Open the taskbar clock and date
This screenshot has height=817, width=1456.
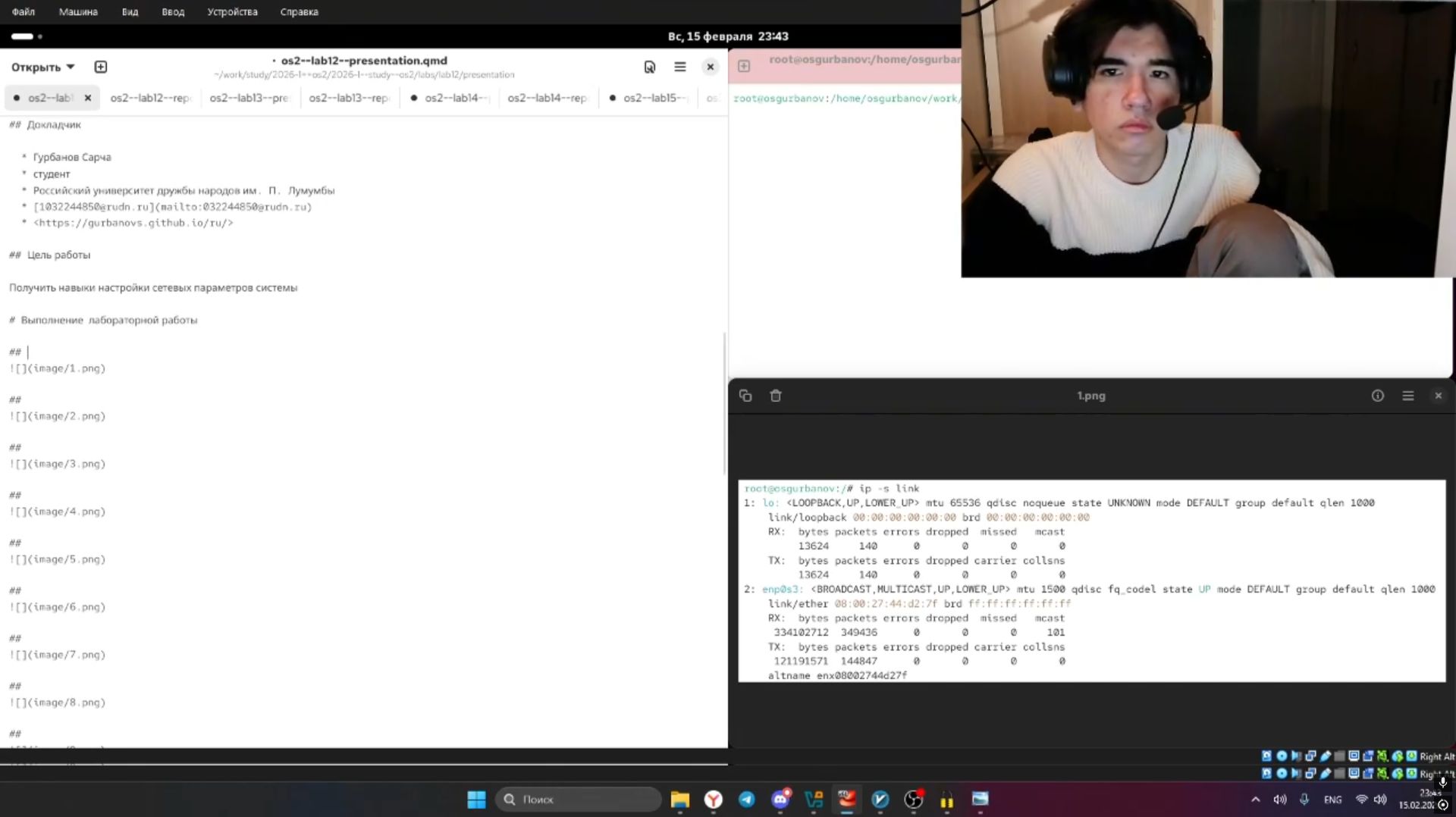1417,800
